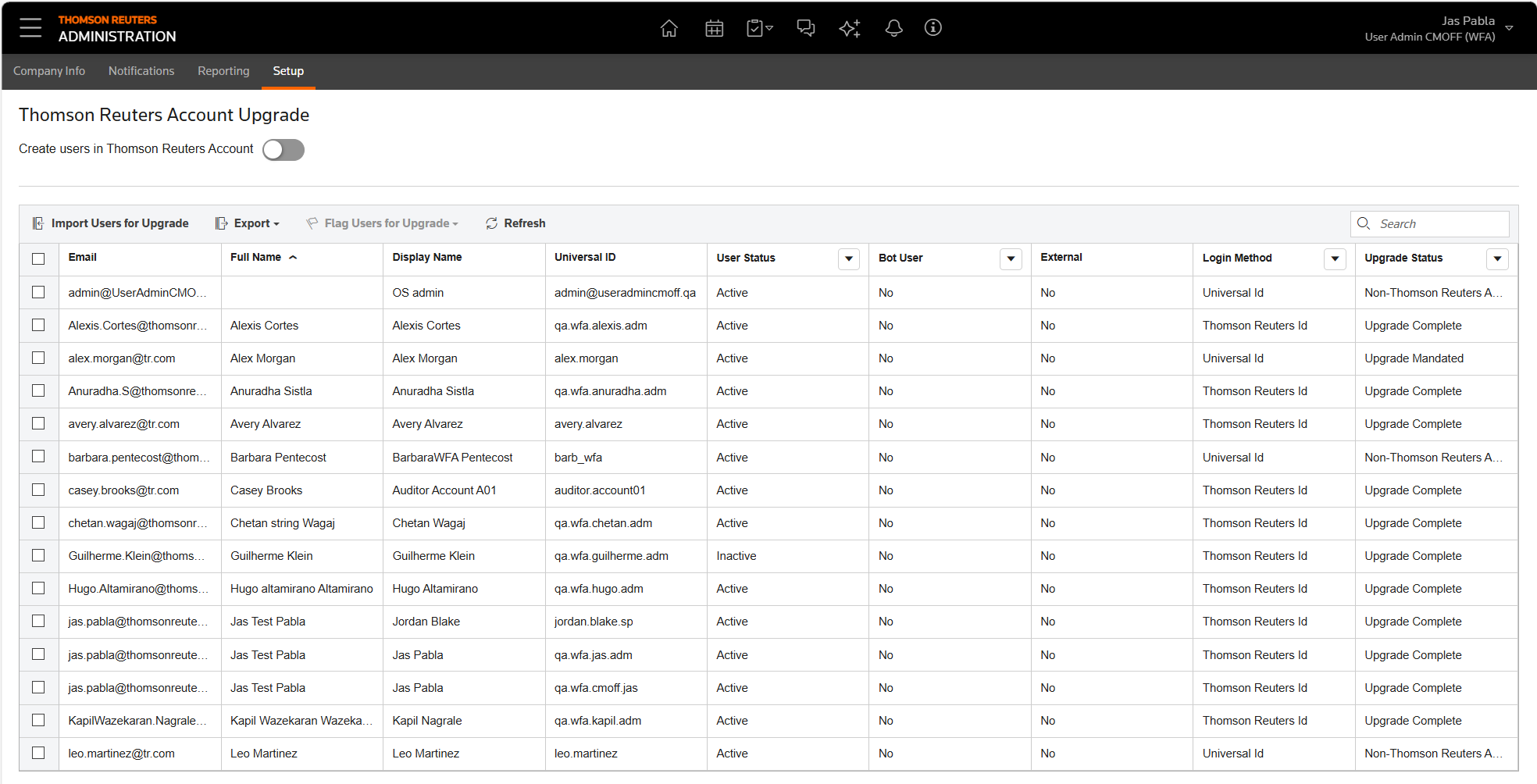
Task: Click the Search input field
Action: click(1439, 224)
